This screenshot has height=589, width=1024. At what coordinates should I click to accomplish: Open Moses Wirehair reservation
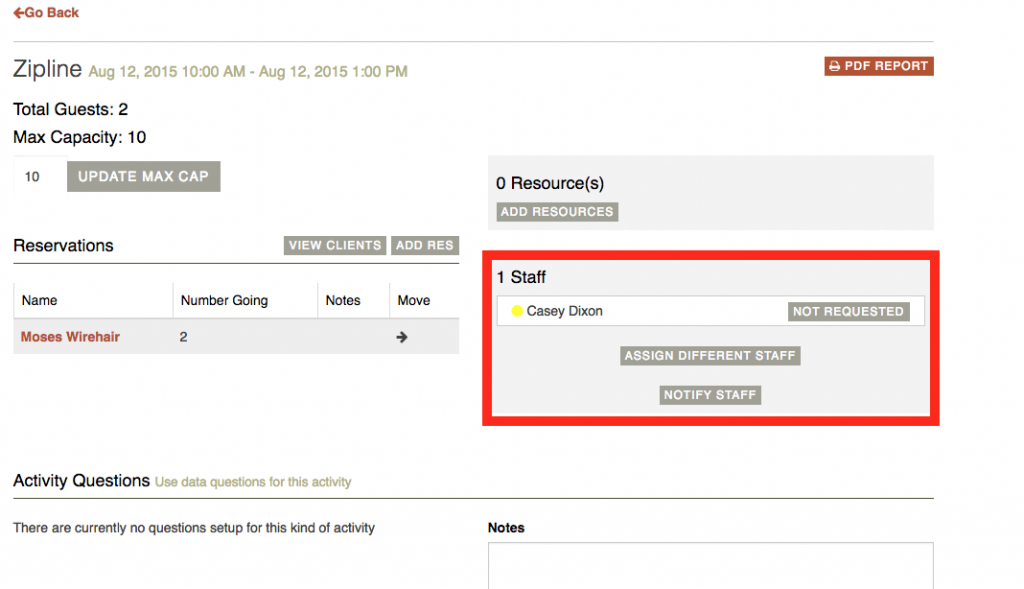(70, 337)
